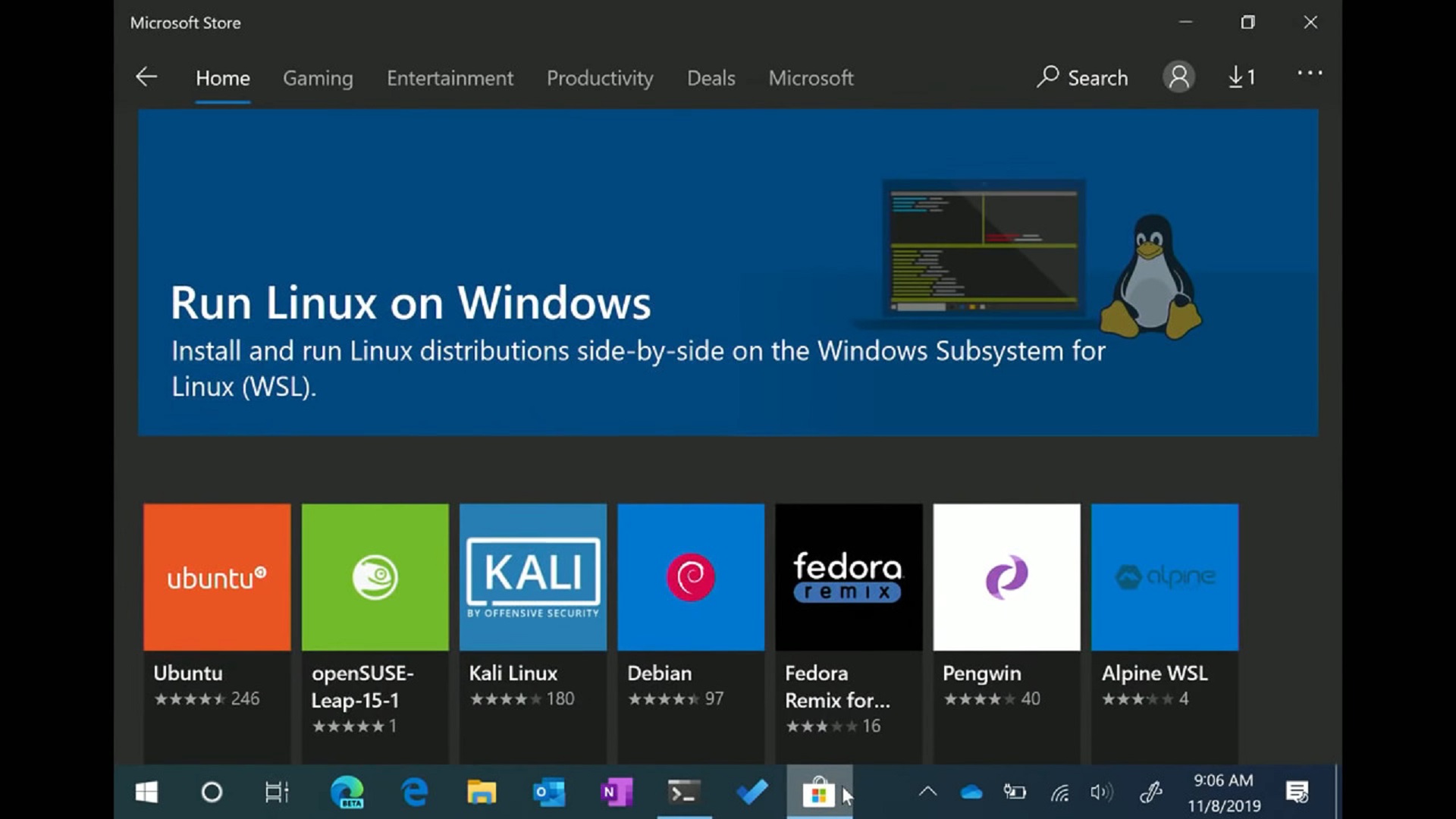
Task: Open battery status tray icon
Action: [1015, 792]
